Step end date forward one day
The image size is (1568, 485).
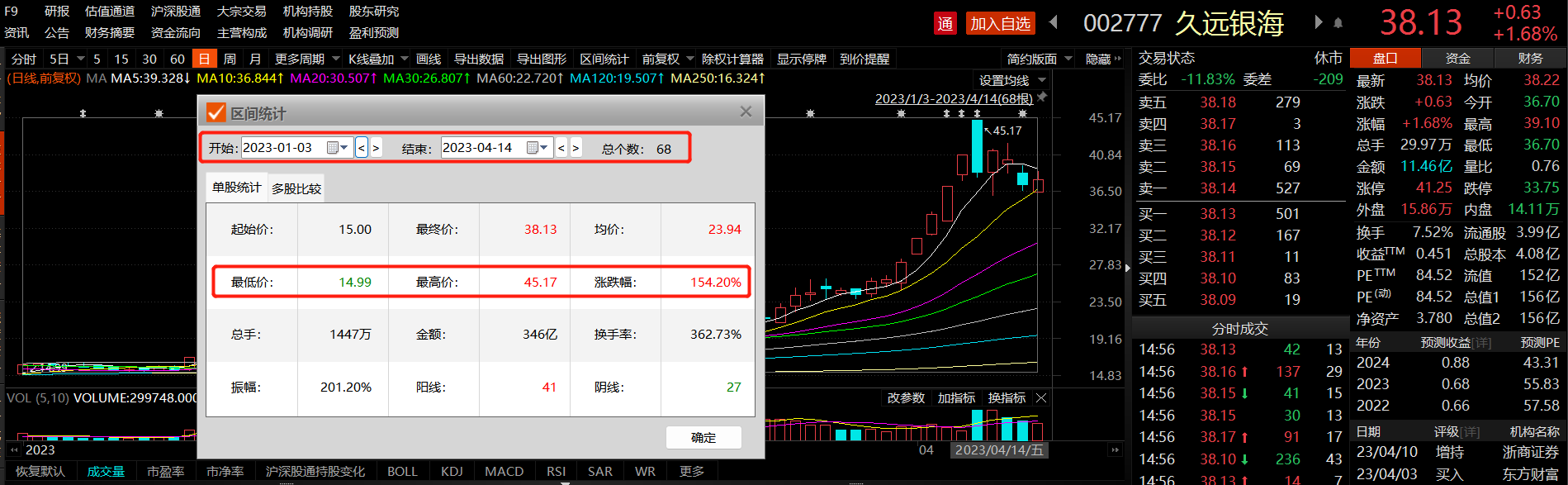pyautogui.click(x=576, y=148)
